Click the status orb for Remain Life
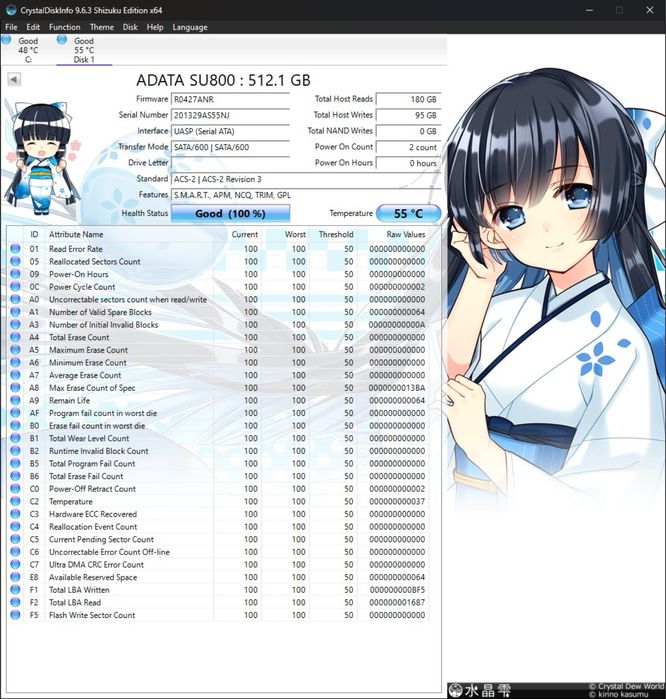Image resolution: width=666 pixels, height=699 pixels. coord(15,400)
